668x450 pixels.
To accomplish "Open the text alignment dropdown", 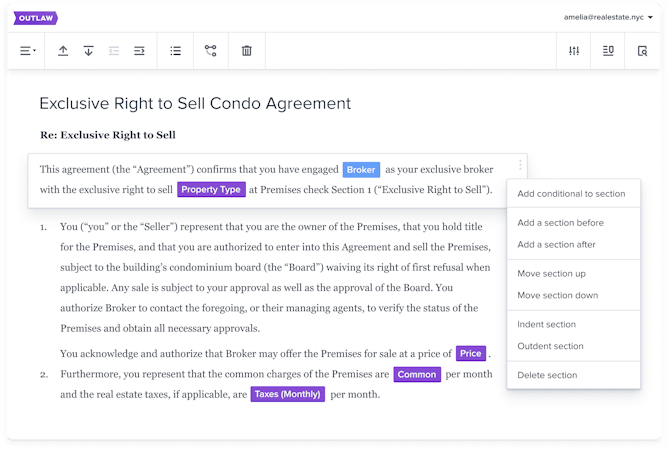I will point(28,51).
